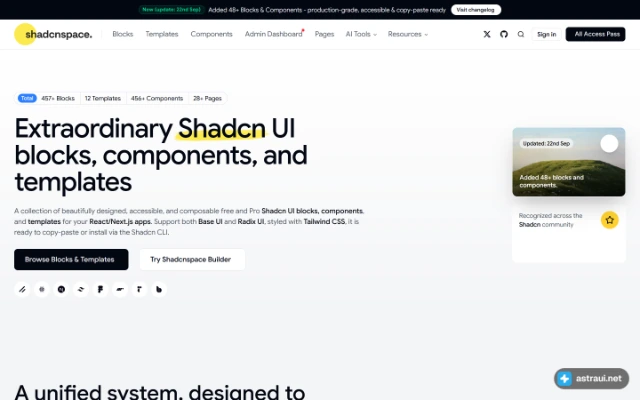The image size is (640, 400).
Task: Click the Sign In button
Action: tap(547, 34)
